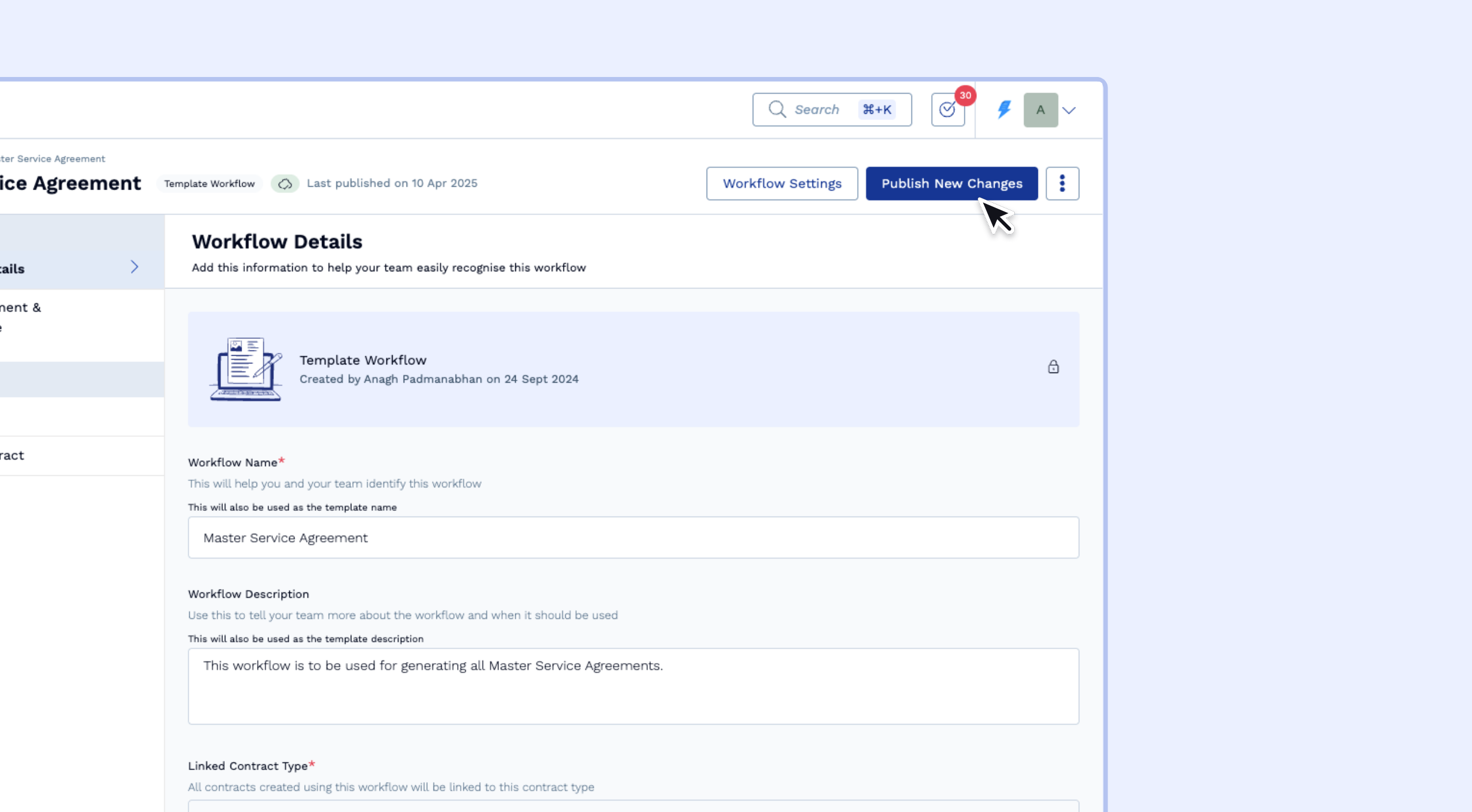Open the three-dot overflow menu
This screenshot has height=812, width=1472.
point(1063,183)
